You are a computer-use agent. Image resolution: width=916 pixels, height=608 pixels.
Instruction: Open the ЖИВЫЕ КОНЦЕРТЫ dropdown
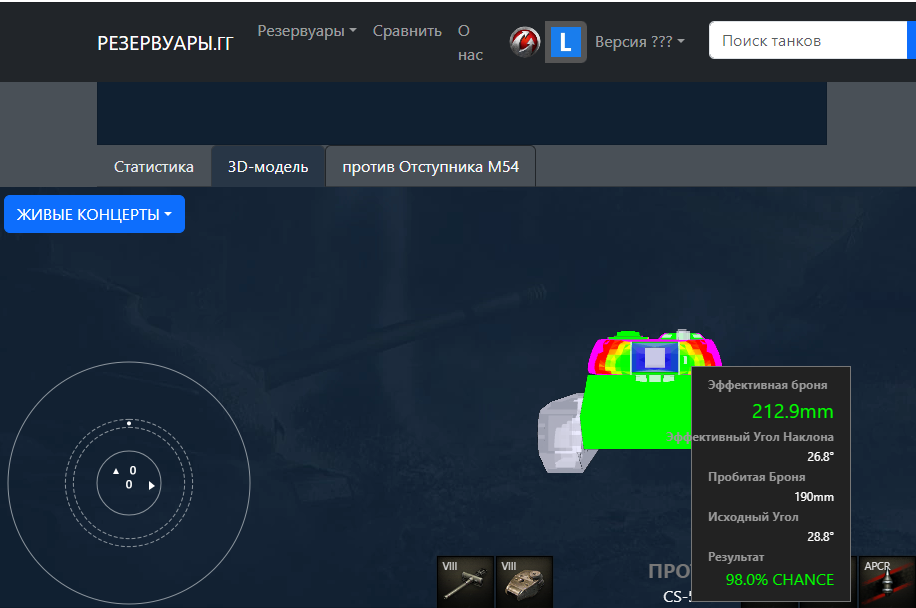[94, 214]
